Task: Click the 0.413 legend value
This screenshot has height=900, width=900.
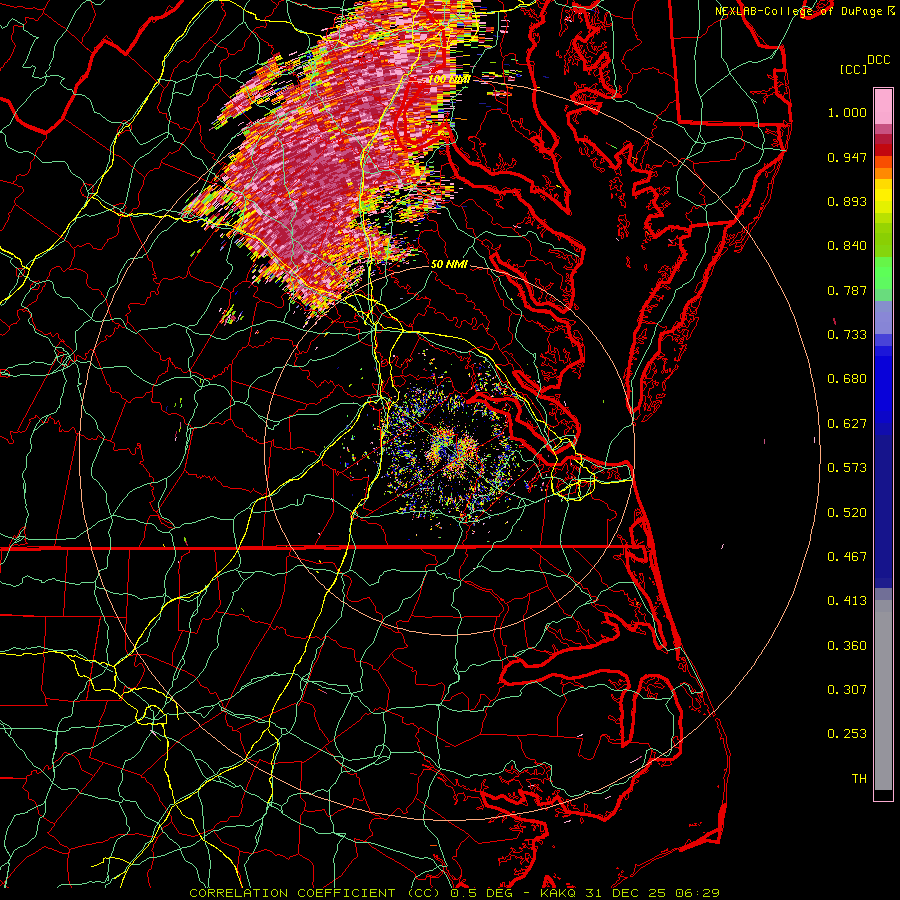Action: point(847,601)
